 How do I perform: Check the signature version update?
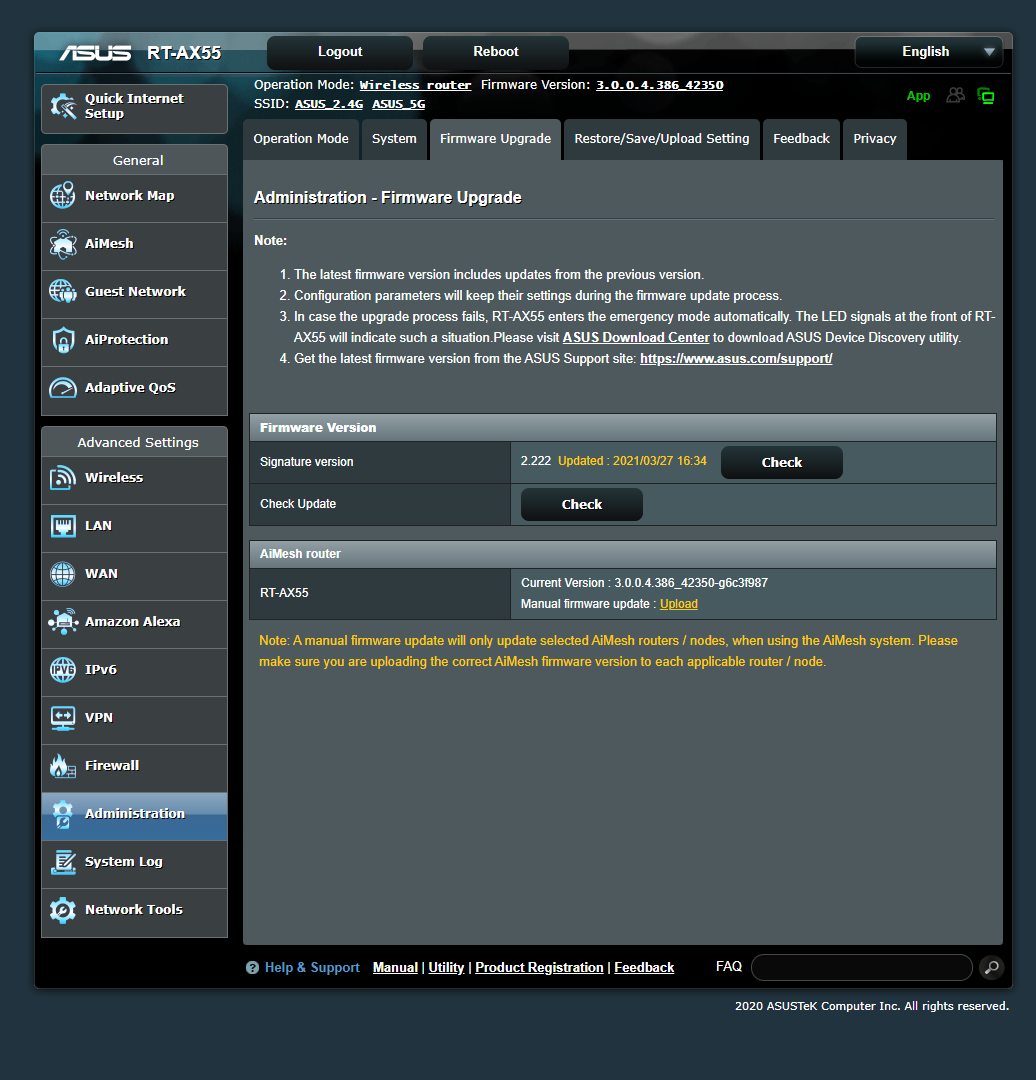782,462
